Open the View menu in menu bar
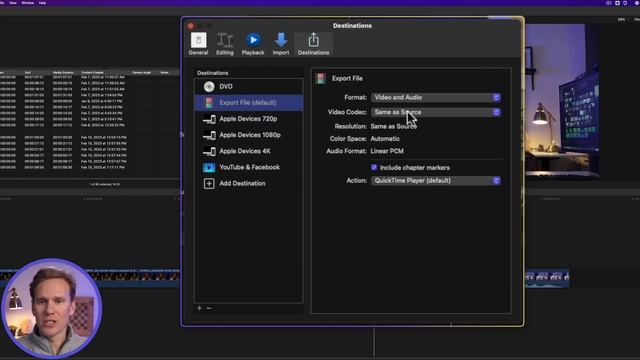 [x=13, y=3]
